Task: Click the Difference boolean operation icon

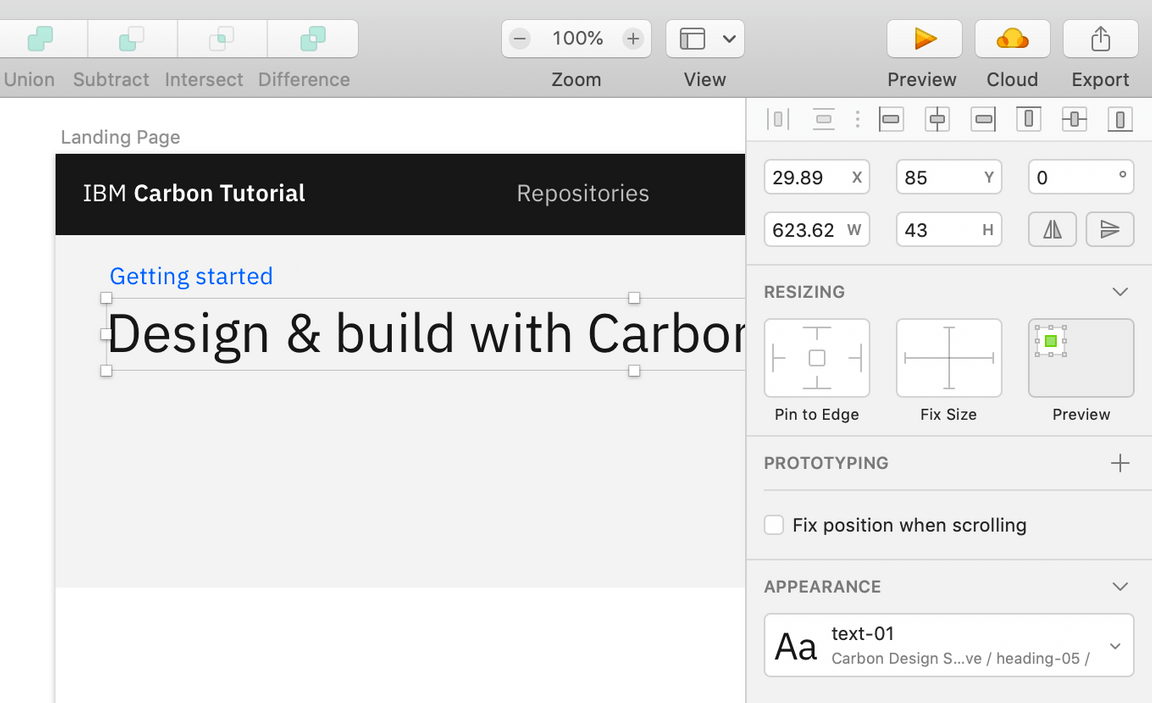Action: pyautogui.click(x=312, y=39)
